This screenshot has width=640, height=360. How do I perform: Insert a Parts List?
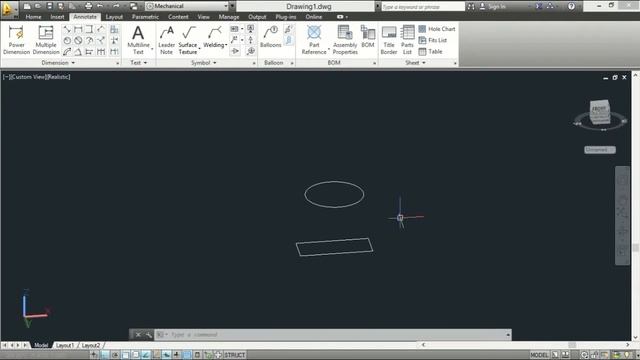click(x=407, y=40)
